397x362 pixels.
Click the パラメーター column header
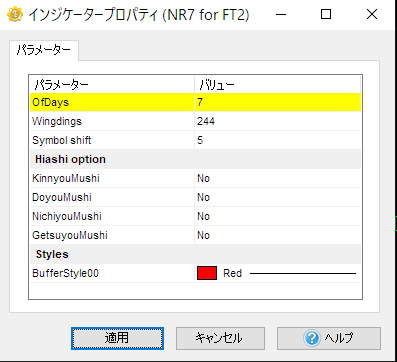click(x=112, y=85)
